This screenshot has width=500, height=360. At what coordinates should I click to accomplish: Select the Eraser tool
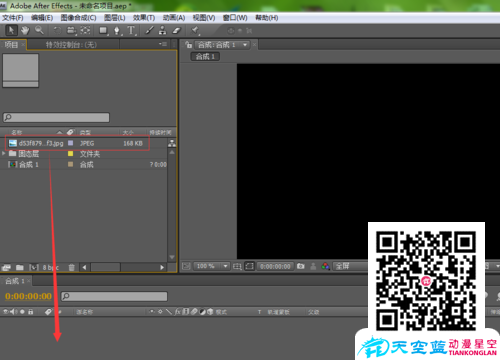176,31
